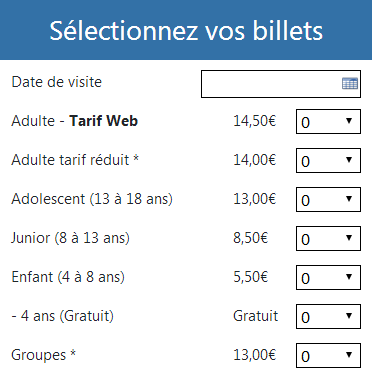
Task: Click the Gratuit price text
Action: pos(256,316)
